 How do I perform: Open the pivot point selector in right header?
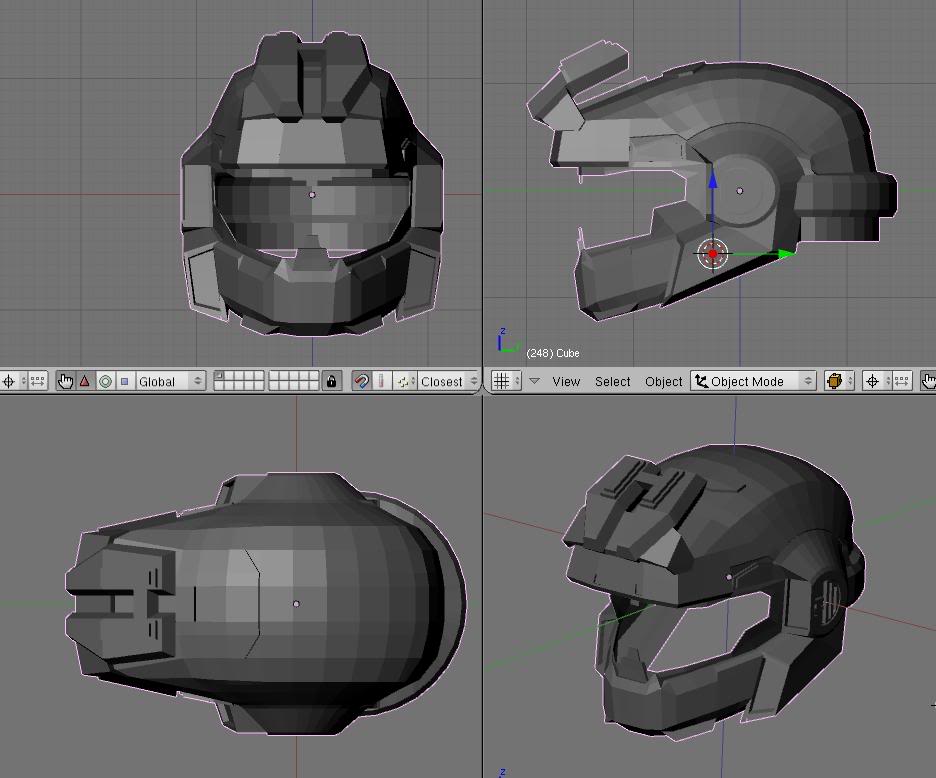pos(876,381)
